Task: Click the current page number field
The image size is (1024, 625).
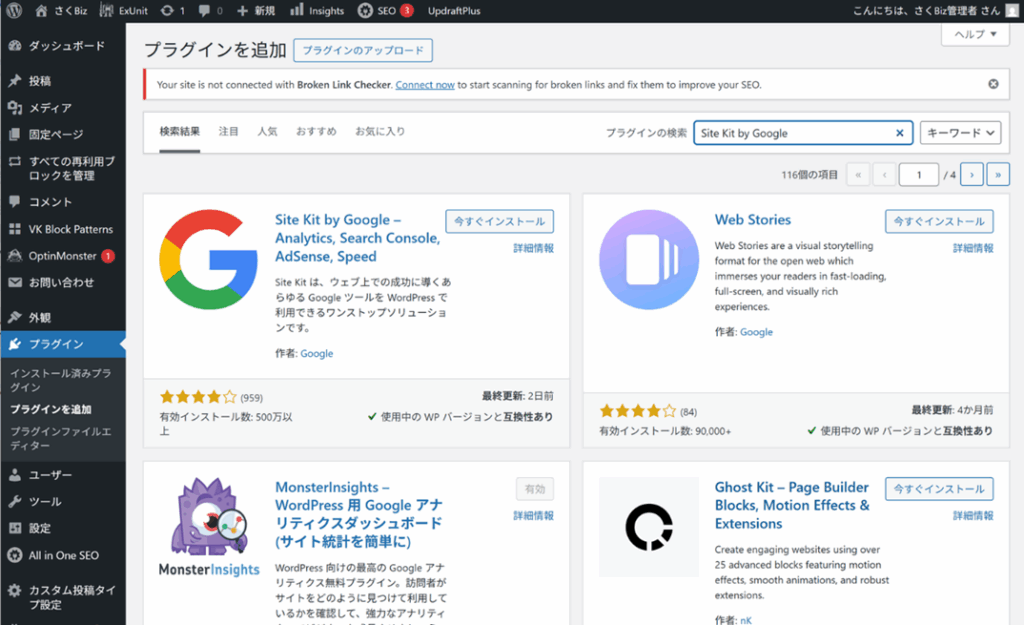Action: pos(918,175)
